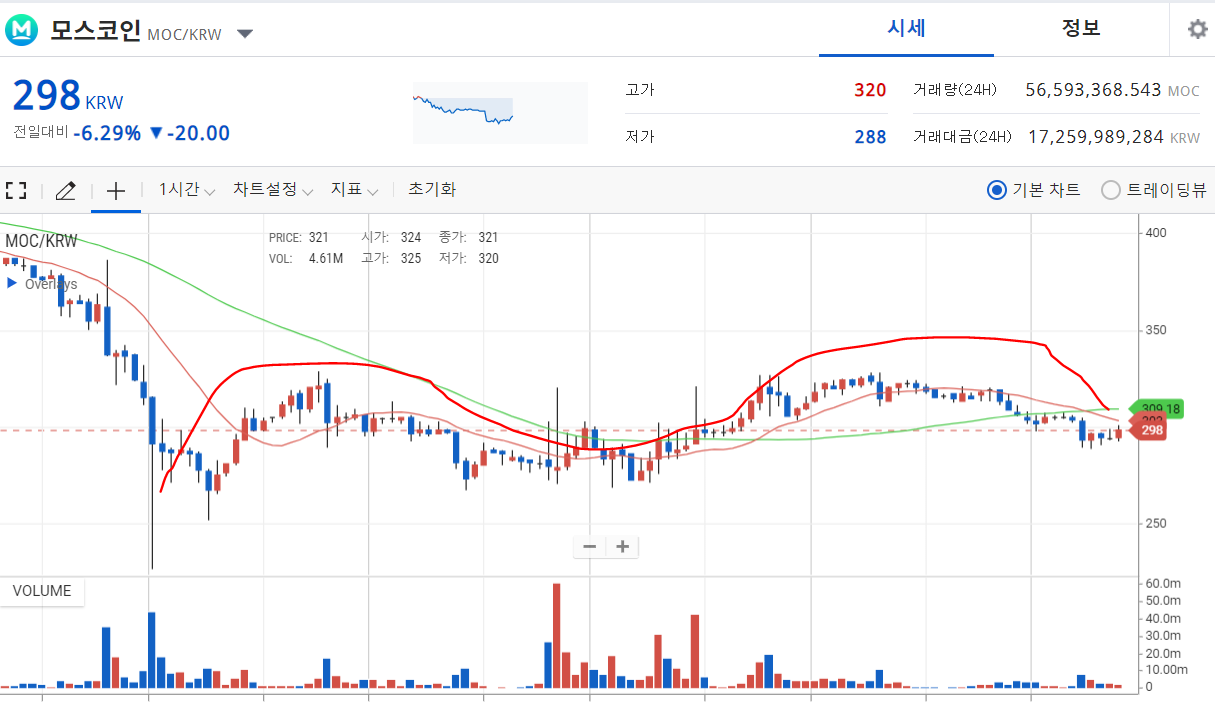
Task: Open the 1시간 interval dropdown
Action: click(x=187, y=190)
